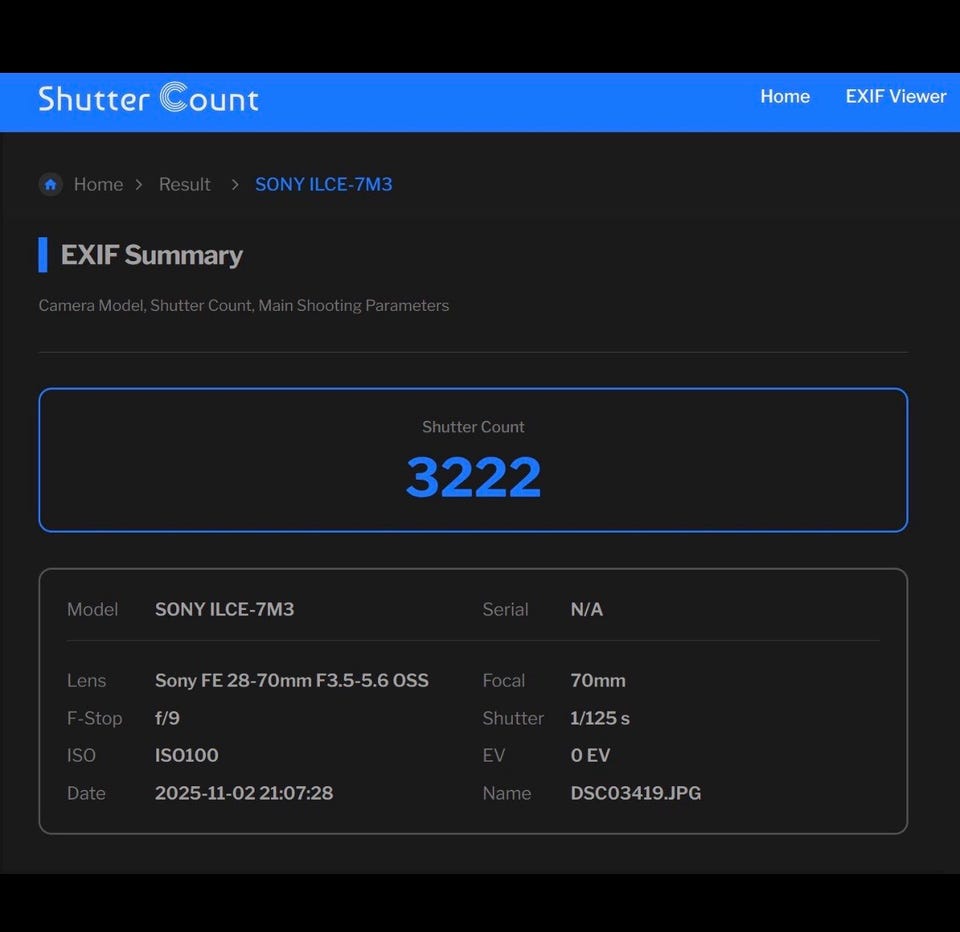Click the EXIF Summary heading
This screenshot has height=932, width=960.
coord(152,255)
